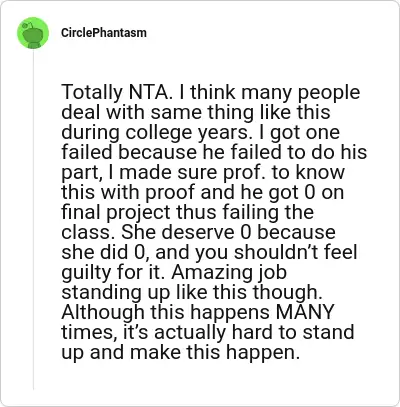
Task: Click the phrase "final project"
Action: click(x=116, y=213)
